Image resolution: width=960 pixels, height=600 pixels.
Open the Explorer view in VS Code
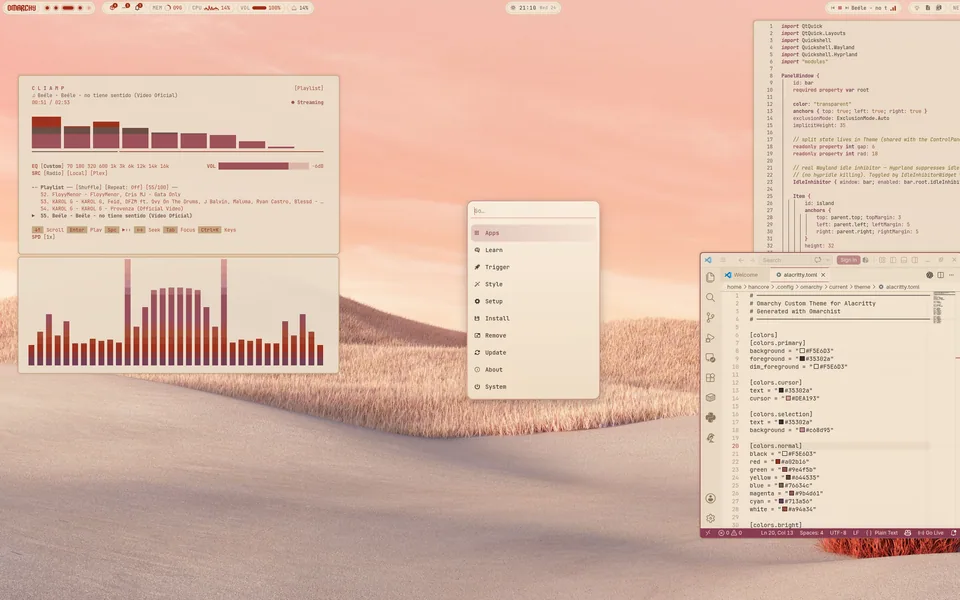710,277
